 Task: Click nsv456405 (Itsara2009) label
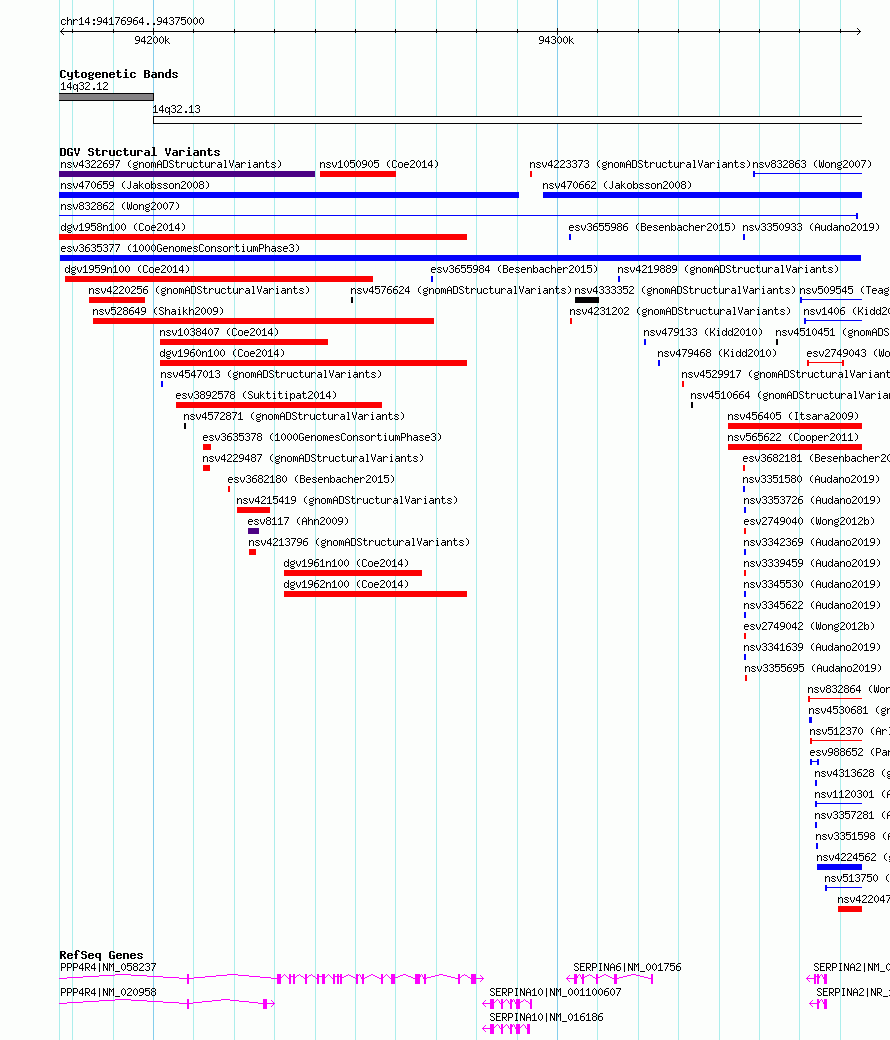pos(793,417)
